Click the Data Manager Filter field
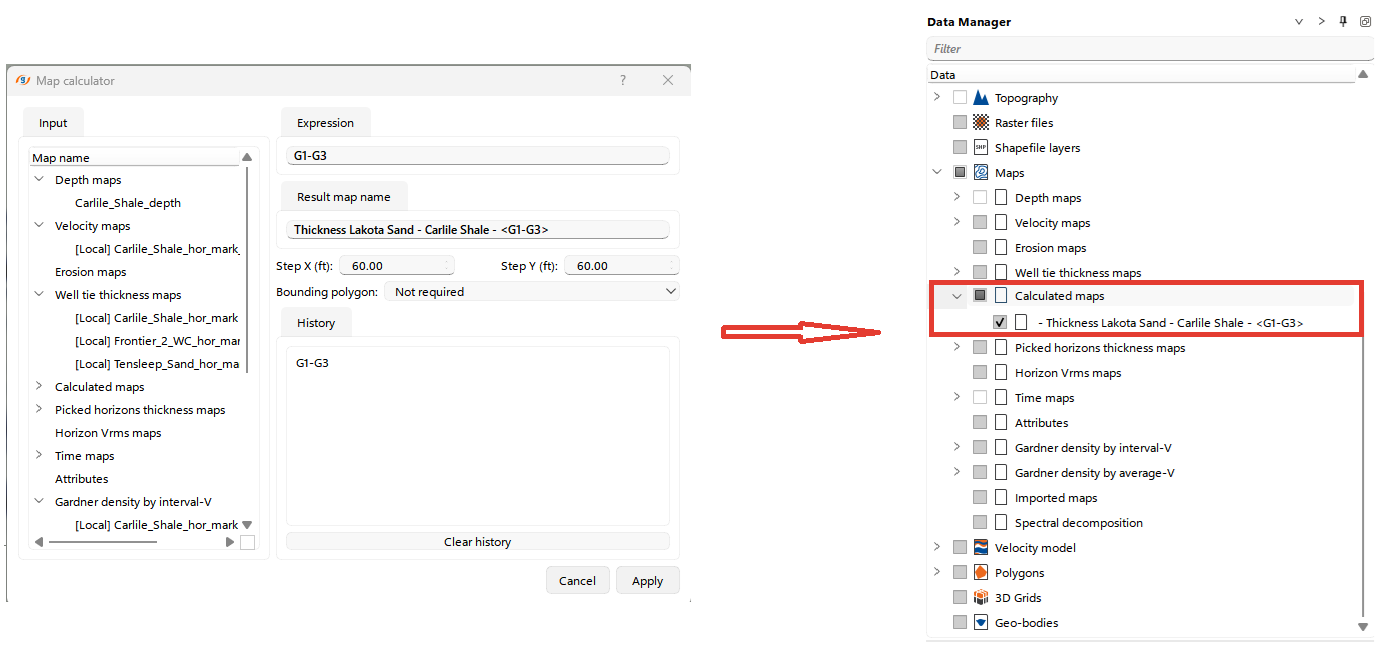 (x=1150, y=49)
